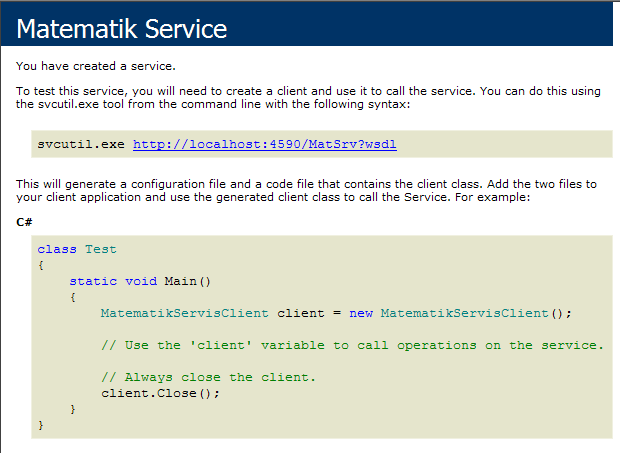Click the client.Close(); statement
620x453 pixels.
(x=160, y=393)
